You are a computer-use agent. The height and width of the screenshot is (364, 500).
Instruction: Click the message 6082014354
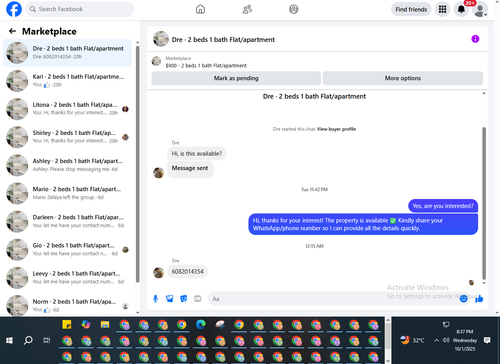[188, 272]
